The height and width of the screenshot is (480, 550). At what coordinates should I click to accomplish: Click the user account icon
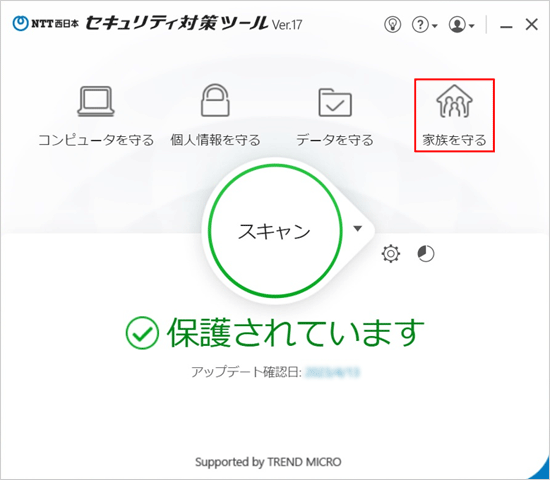[x=457, y=25]
